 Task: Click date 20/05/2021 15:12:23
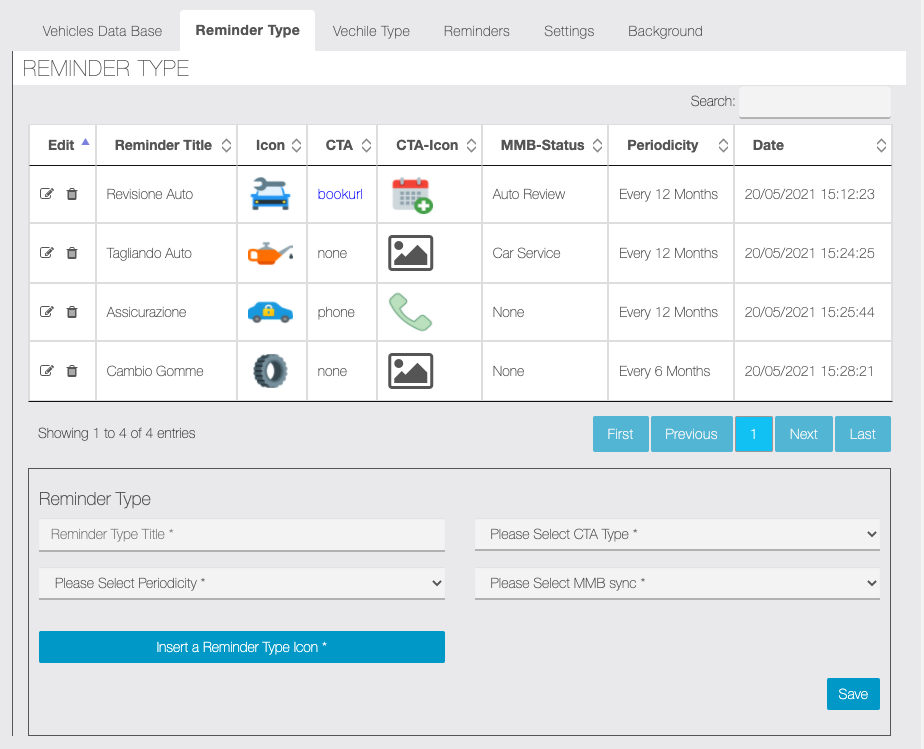tap(810, 194)
